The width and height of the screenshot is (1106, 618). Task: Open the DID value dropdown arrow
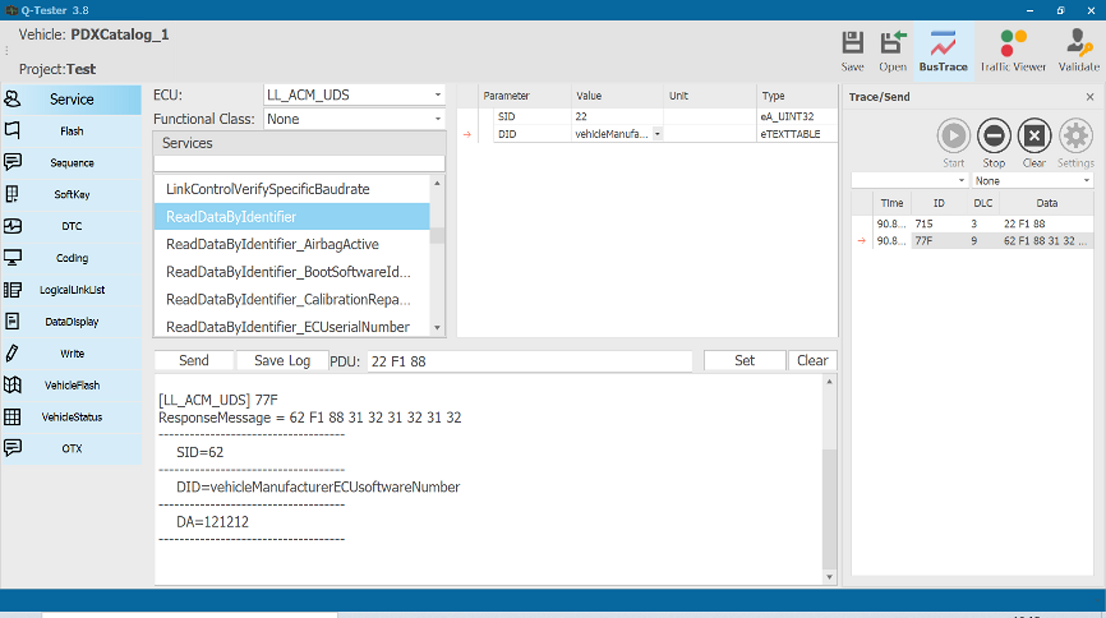point(657,134)
